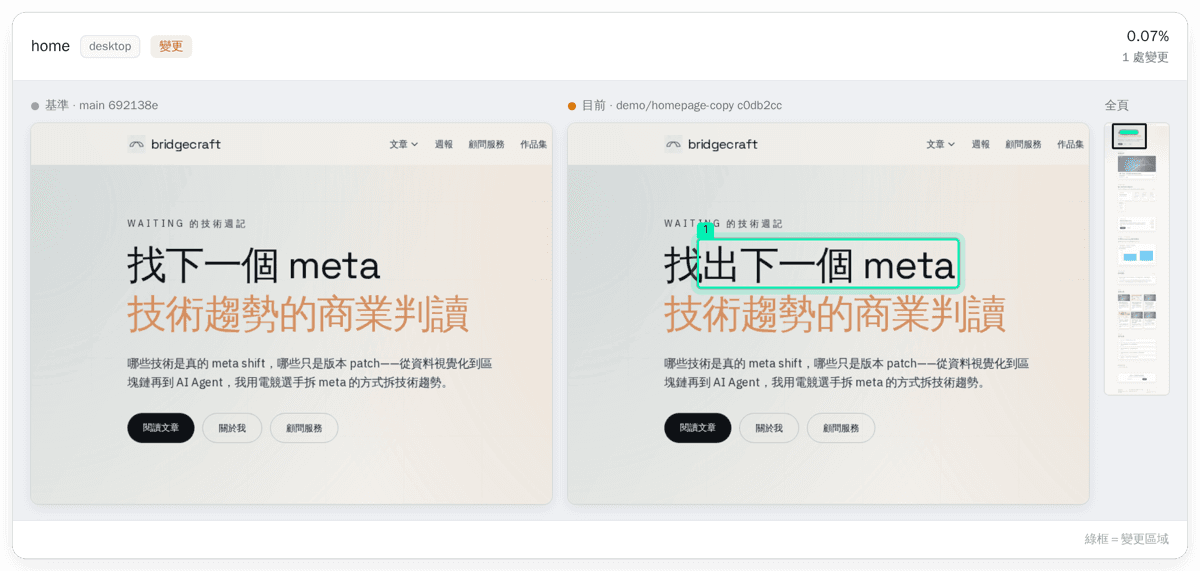This screenshot has width=1200, height=571.
Task: Open 文章 dropdown in baseline screenshot
Action: [x=404, y=144]
